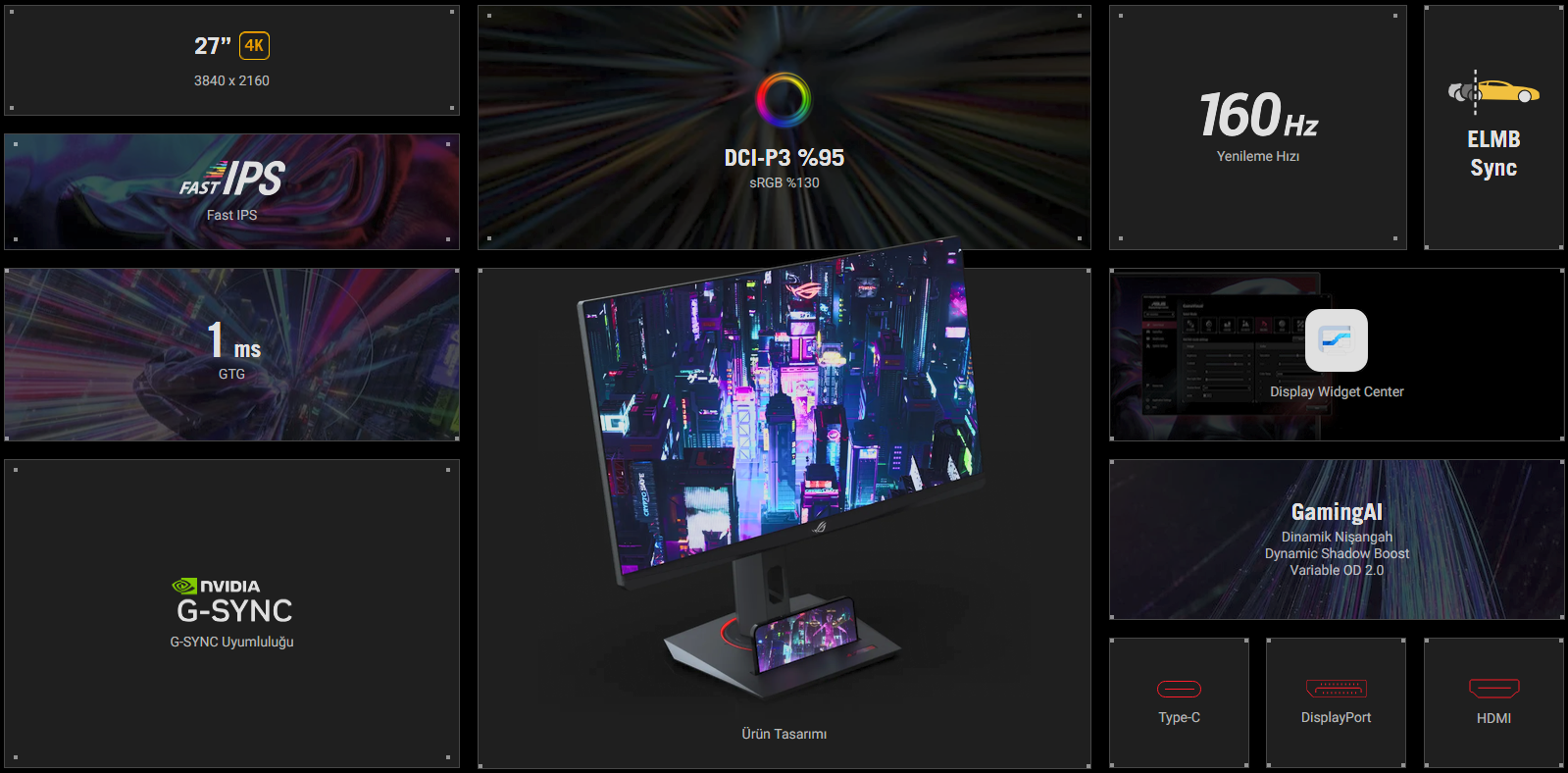Open the 1 ms GTG tile
1568x773 pixels.
coord(232,355)
